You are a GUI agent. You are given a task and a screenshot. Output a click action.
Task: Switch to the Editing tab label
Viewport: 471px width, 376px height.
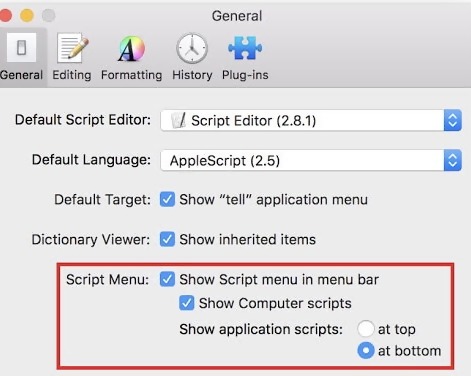tap(72, 75)
